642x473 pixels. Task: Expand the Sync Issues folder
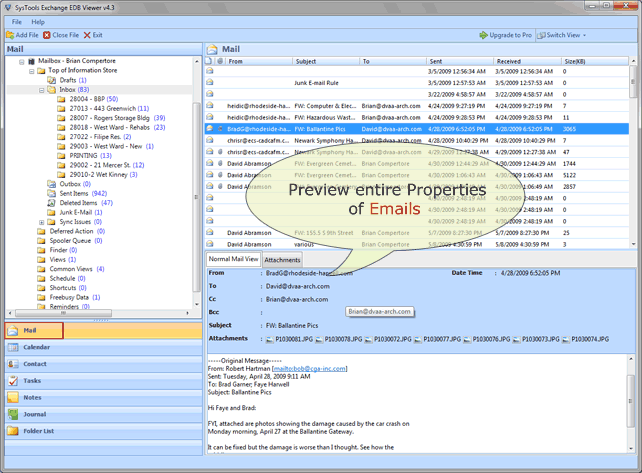click(x=41, y=222)
